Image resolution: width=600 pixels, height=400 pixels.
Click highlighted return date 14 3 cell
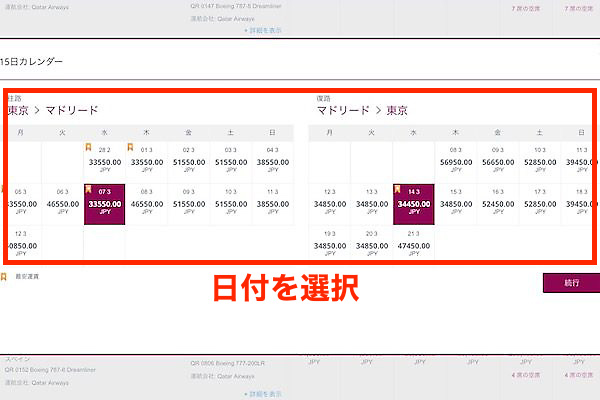pos(414,204)
